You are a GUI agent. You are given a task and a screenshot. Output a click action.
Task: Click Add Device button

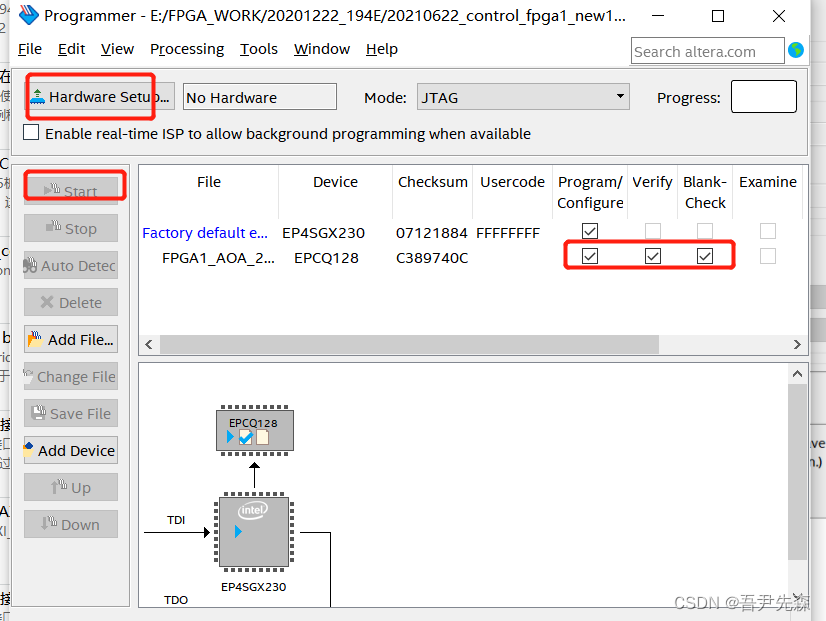(71, 450)
